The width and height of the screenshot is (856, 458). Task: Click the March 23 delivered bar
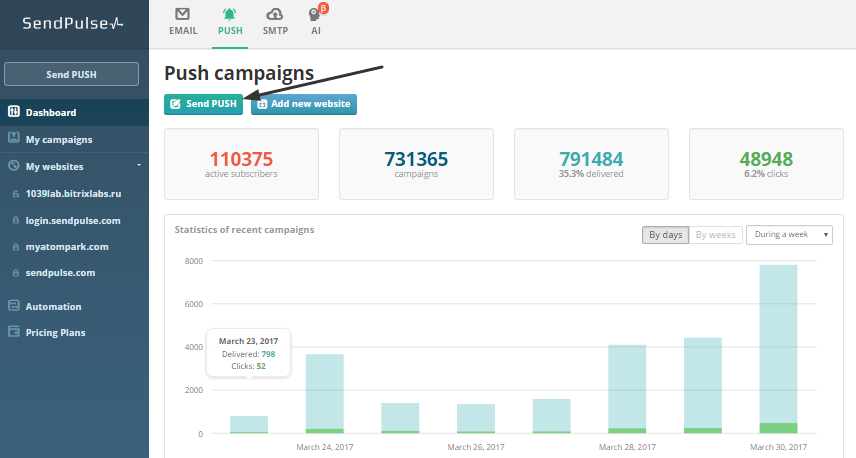tap(249, 425)
